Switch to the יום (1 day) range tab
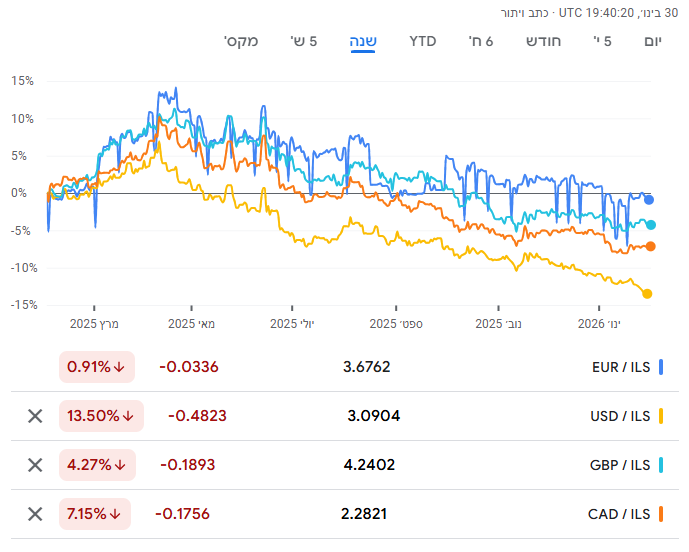The height and width of the screenshot is (552, 689). click(653, 41)
